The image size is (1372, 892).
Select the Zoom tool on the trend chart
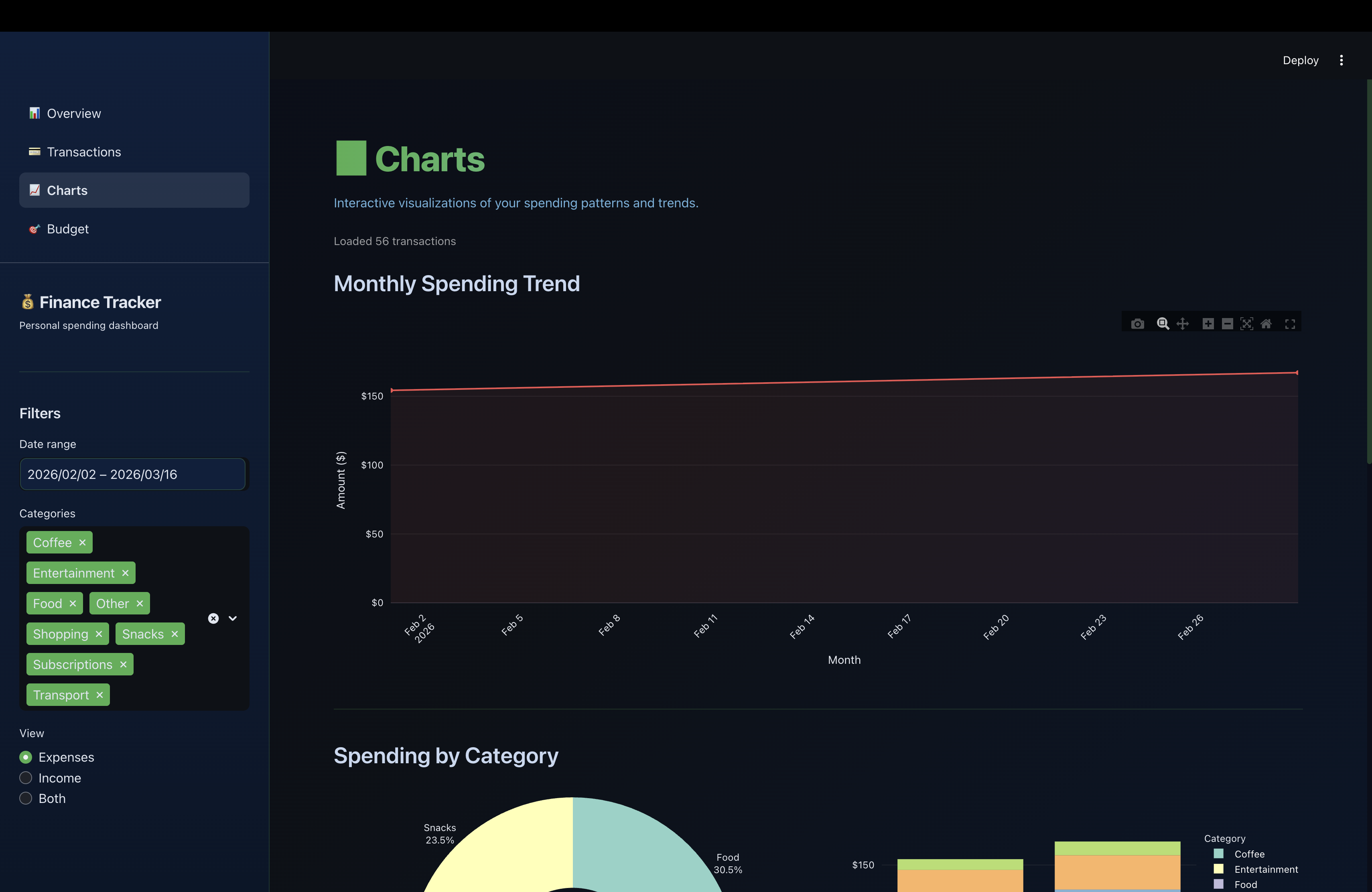click(x=1163, y=323)
